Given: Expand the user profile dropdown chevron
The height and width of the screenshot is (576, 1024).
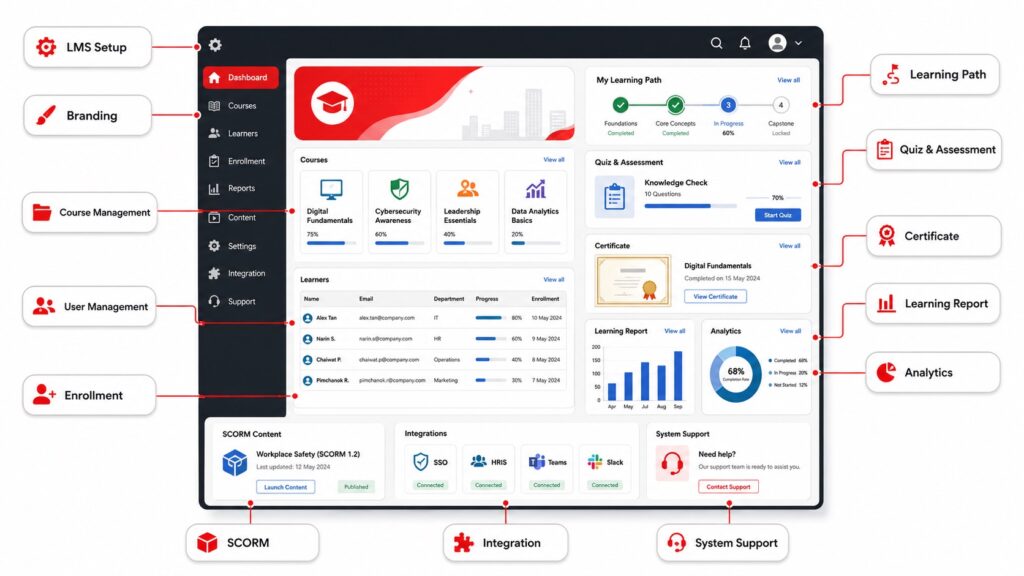Looking at the screenshot, I should [x=798, y=43].
